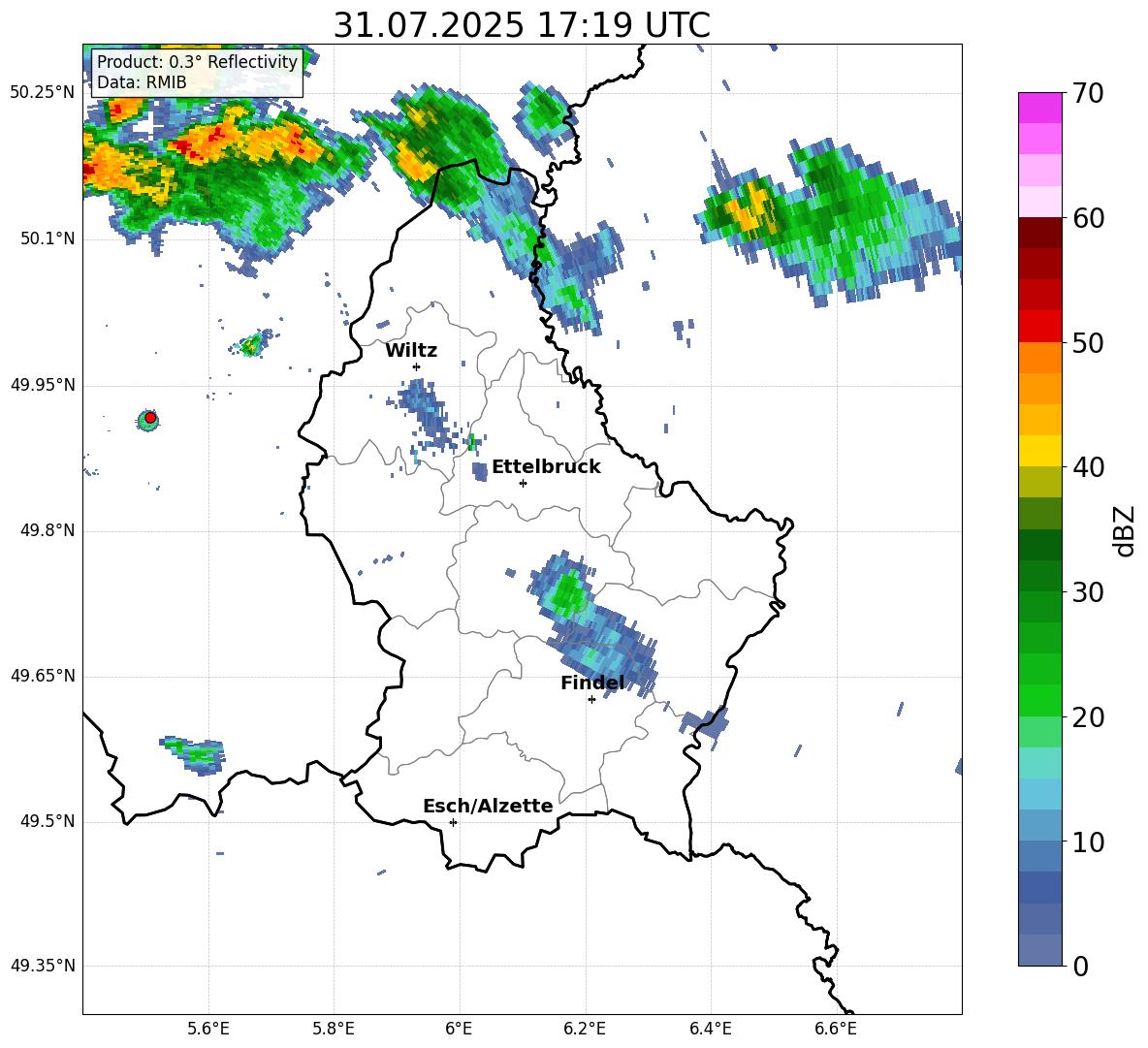Click the Ettelbruck city label
This screenshot has width=1148, height=1048.
coord(546,467)
